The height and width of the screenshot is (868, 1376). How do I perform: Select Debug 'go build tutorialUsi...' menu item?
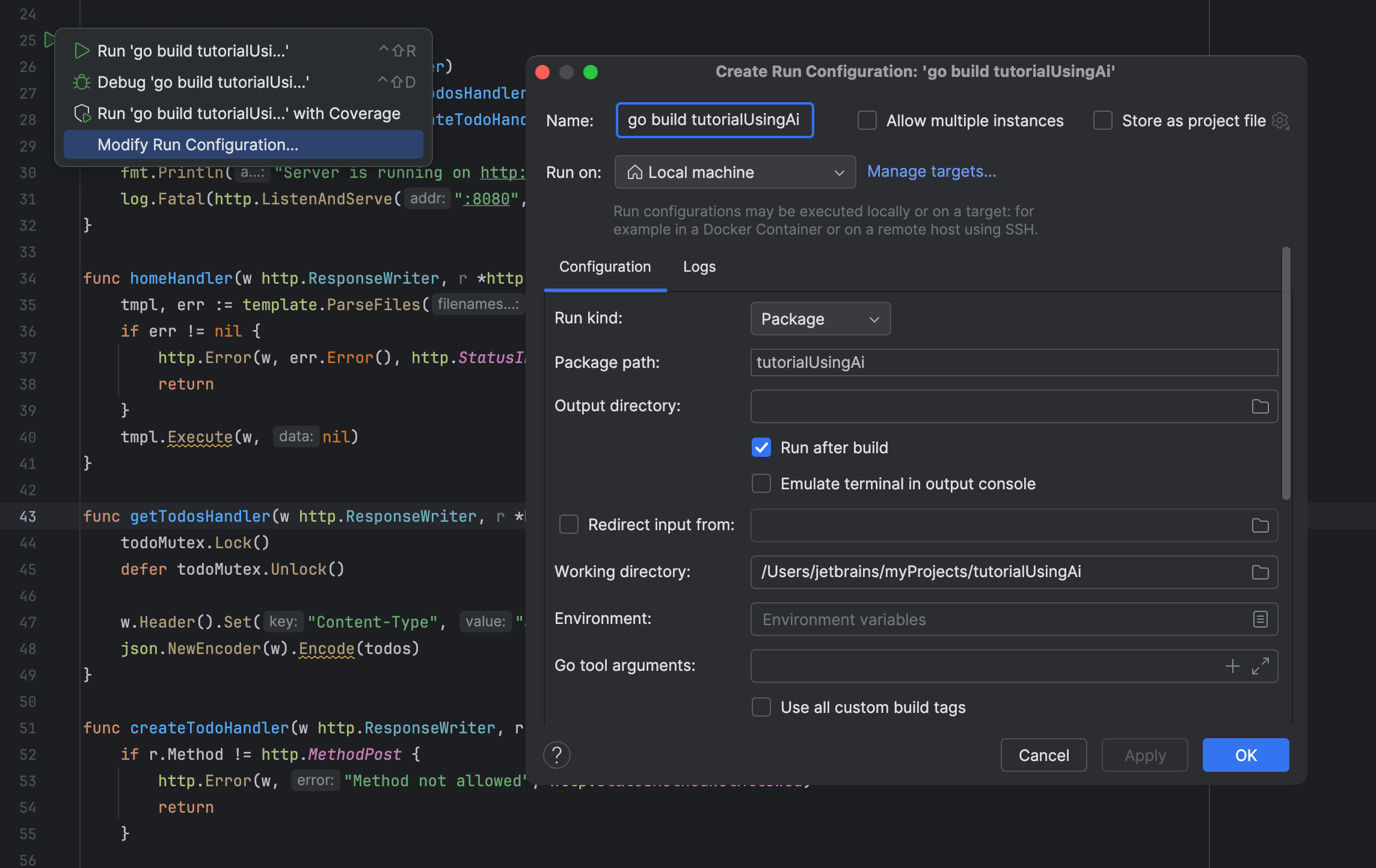203,82
